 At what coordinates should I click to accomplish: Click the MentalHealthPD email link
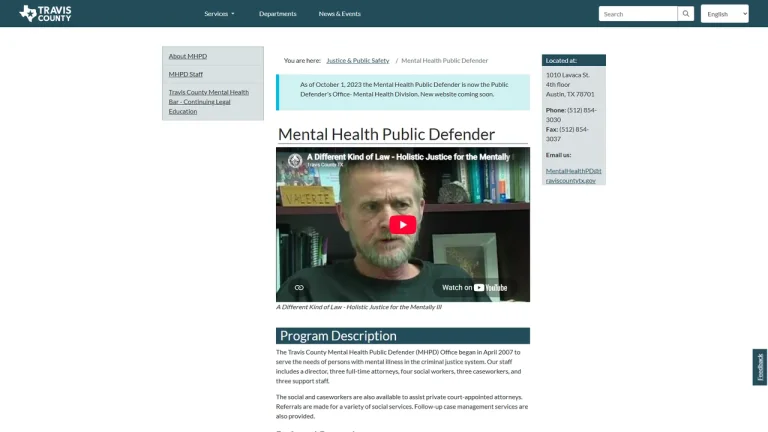coord(574,175)
